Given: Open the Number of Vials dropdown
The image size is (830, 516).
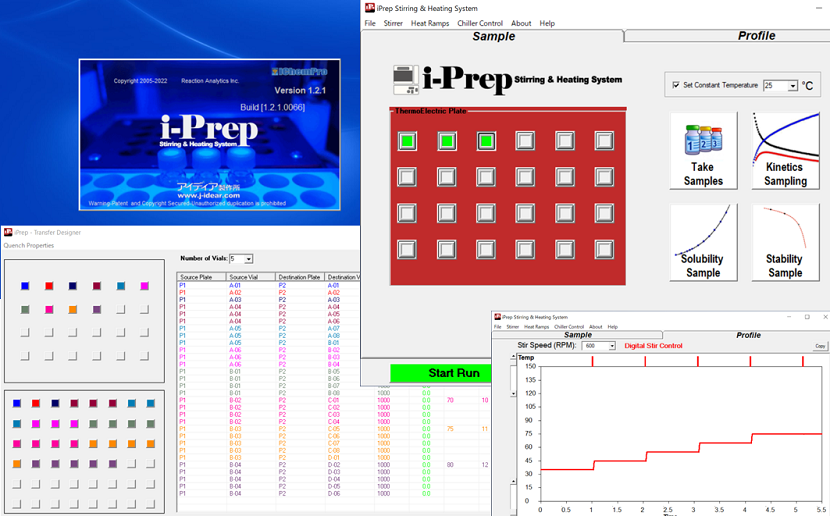Looking at the screenshot, I should point(248,259).
